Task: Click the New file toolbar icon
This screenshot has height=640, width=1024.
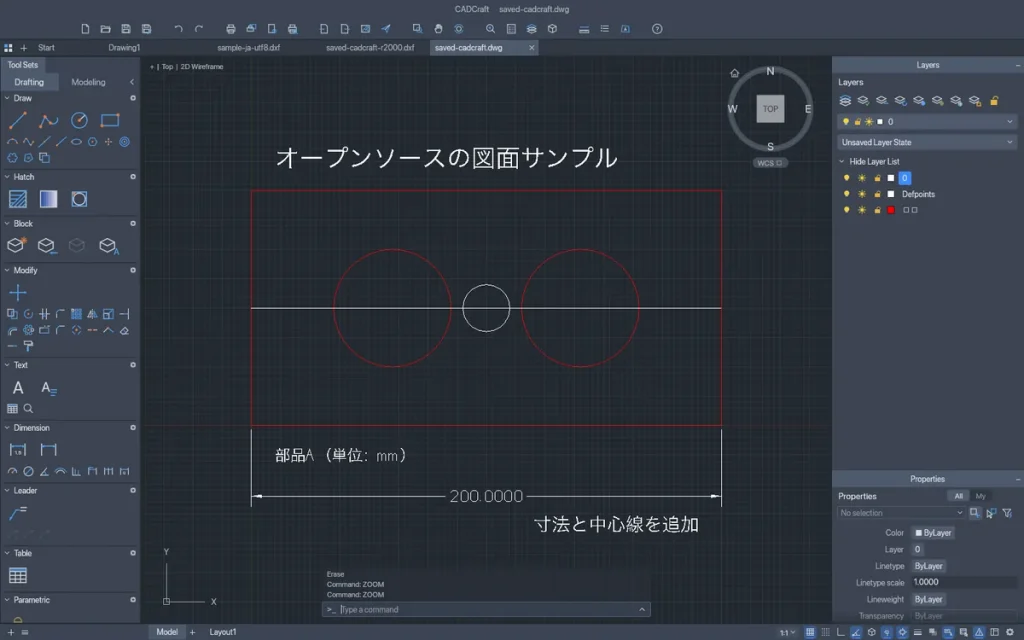Action: coord(85,29)
